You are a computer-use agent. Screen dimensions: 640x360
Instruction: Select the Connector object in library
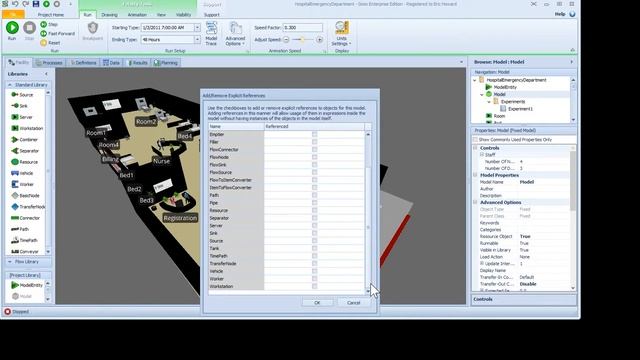pyautogui.click(x=26, y=218)
